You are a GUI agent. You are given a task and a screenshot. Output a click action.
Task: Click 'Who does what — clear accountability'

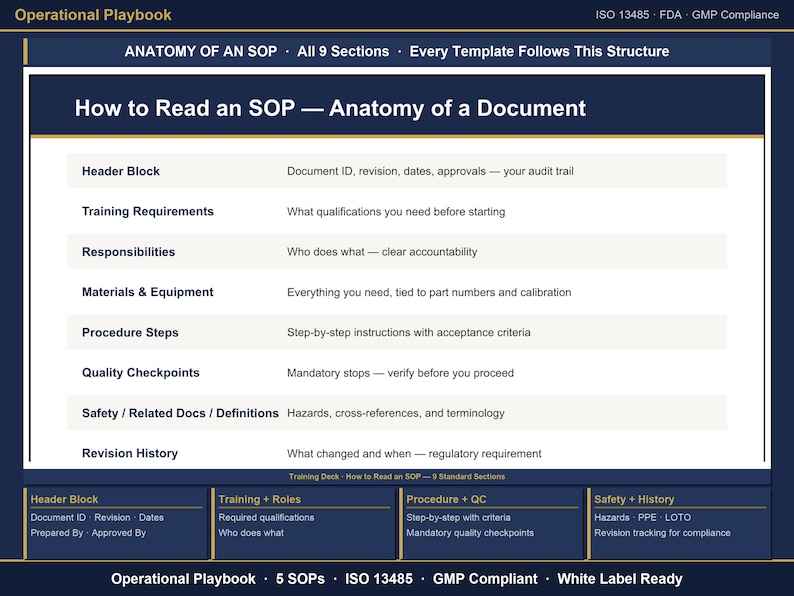[382, 252]
